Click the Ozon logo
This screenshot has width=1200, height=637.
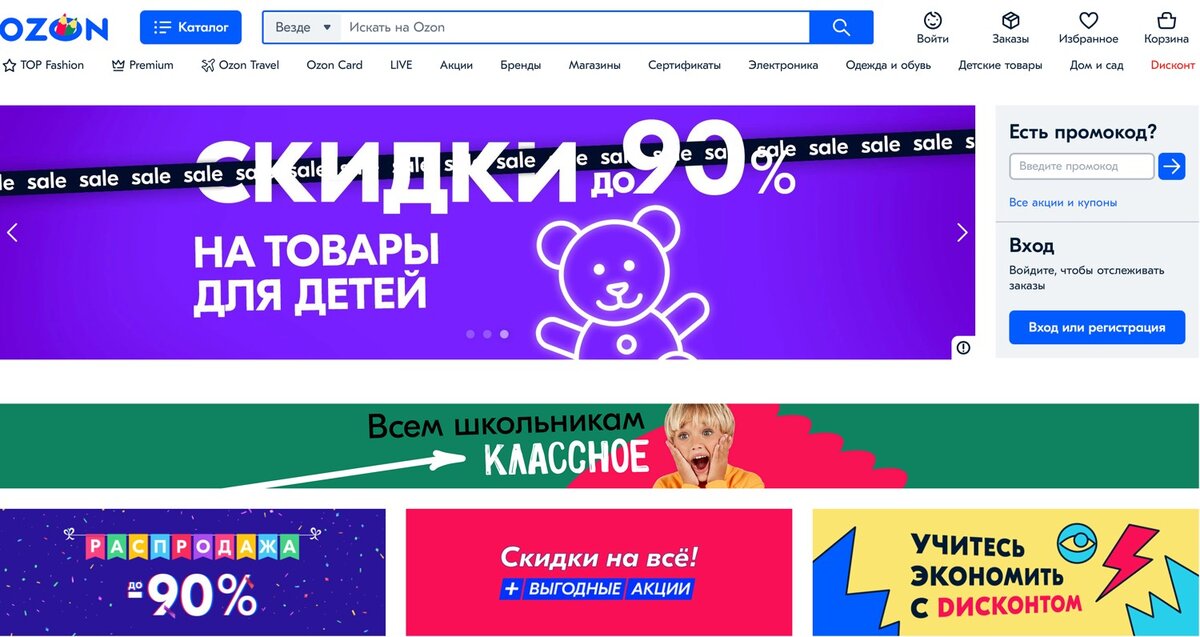click(54, 28)
